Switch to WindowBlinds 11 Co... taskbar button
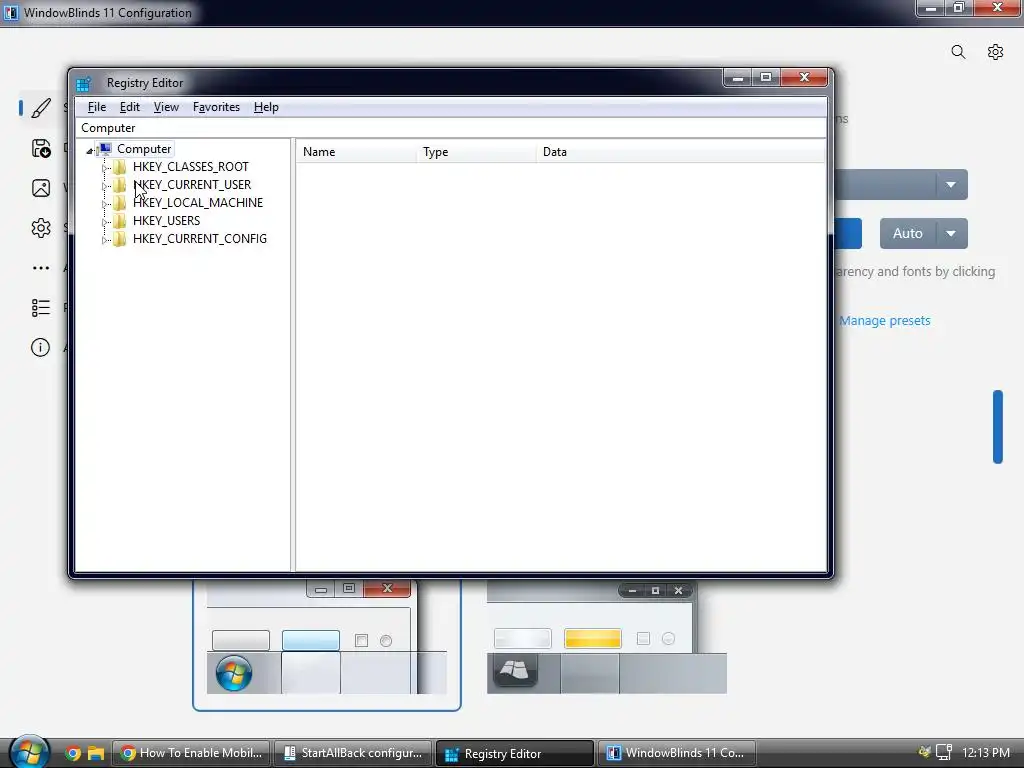 coord(676,753)
